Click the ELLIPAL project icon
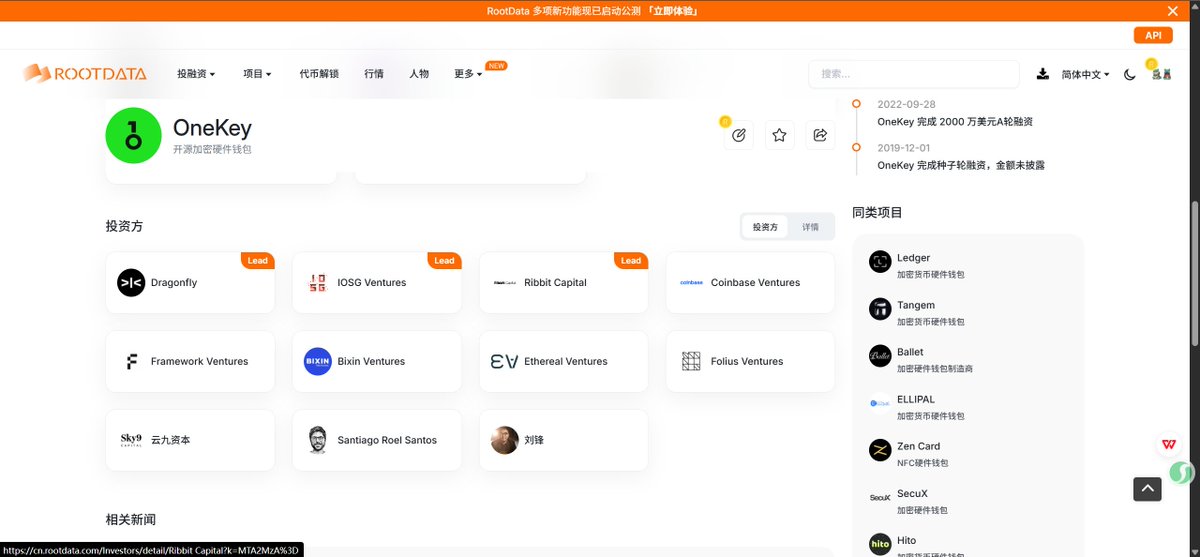Viewport: 1200px width, 557px height. pyautogui.click(x=880, y=402)
